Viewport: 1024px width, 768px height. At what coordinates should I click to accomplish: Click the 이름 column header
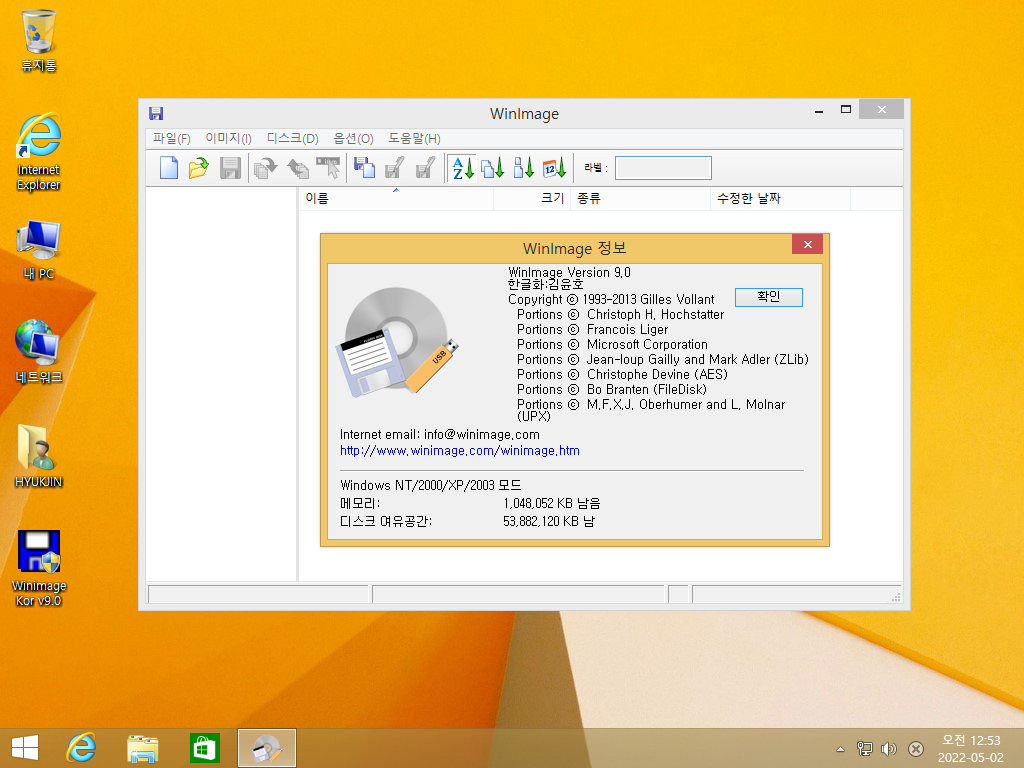396,199
